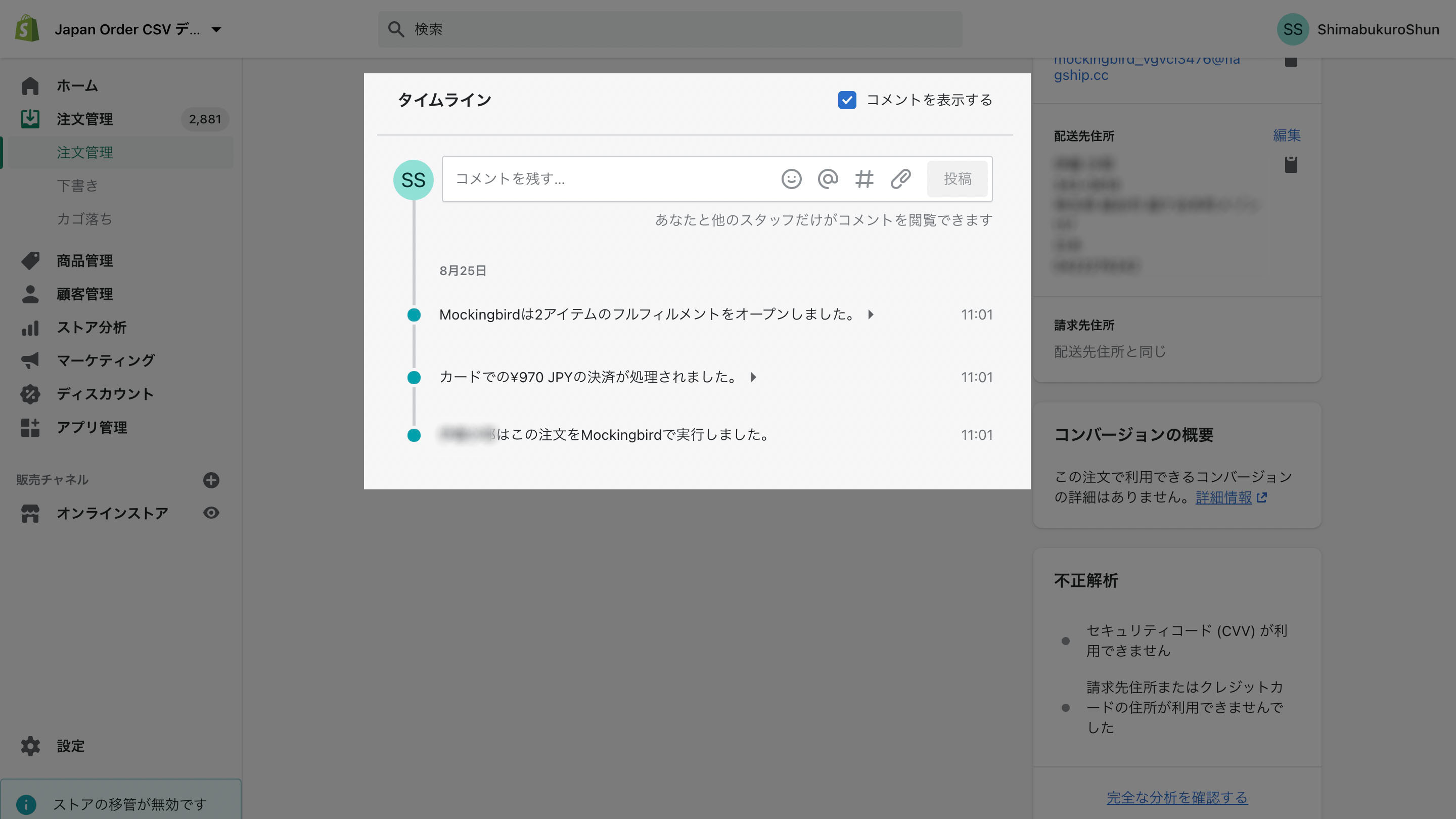The image size is (1456, 819).
Task: Open the SS account avatar menu
Action: click(x=1293, y=29)
